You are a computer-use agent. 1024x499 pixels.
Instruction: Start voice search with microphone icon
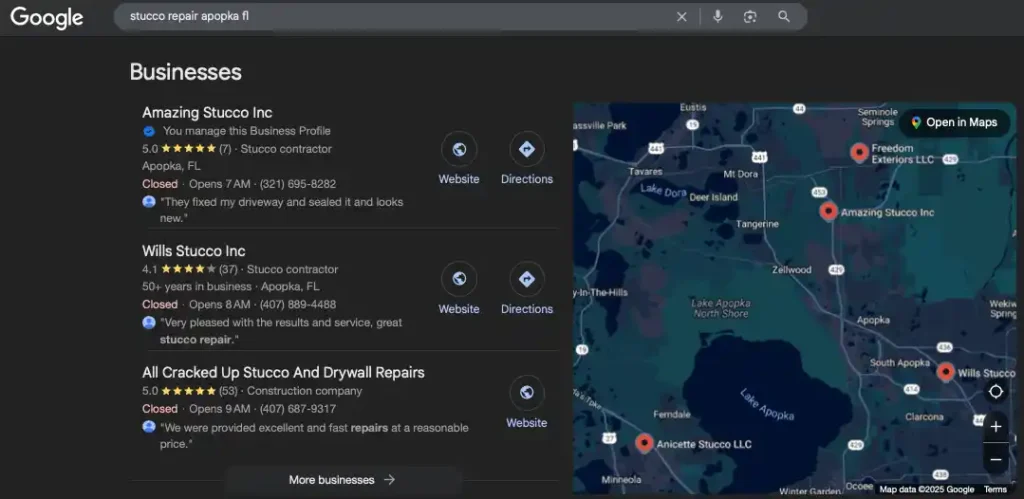pyautogui.click(x=718, y=17)
